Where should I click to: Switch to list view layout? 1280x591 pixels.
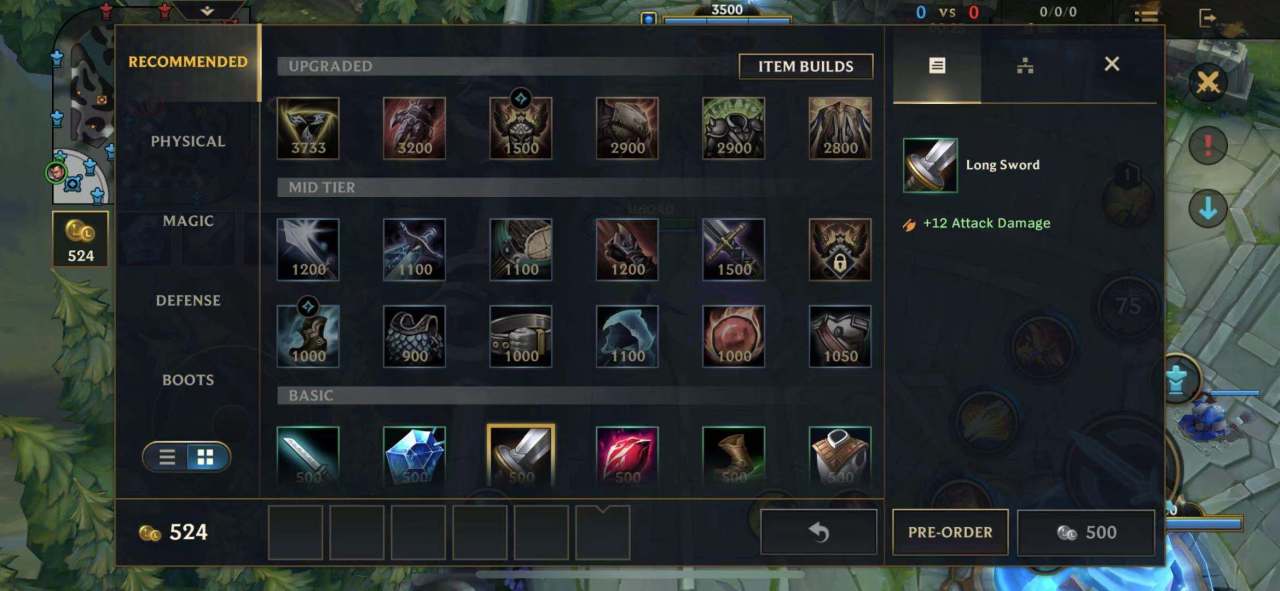point(167,457)
